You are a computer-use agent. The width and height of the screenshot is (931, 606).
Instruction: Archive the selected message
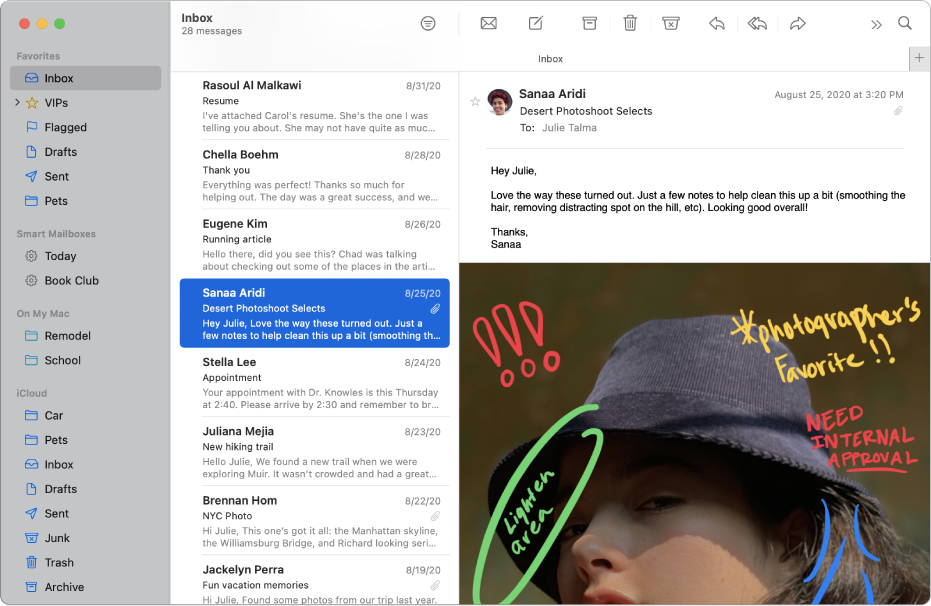pos(589,24)
